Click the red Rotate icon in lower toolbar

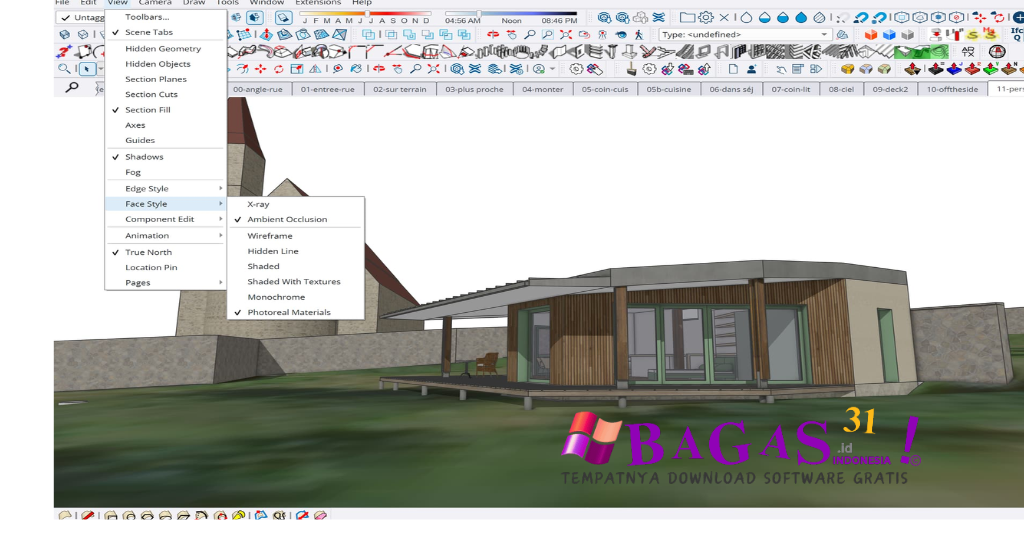coord(278,69)
